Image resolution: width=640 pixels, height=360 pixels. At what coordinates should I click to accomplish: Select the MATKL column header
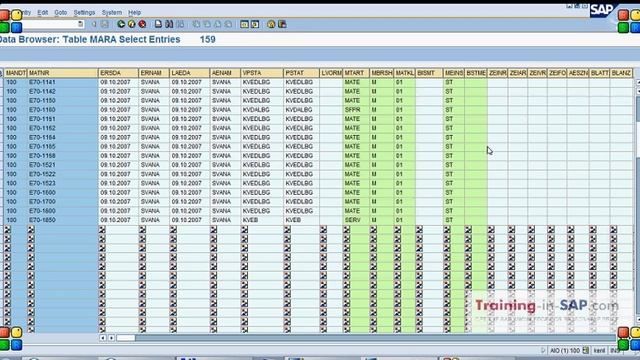pos(404,73)
